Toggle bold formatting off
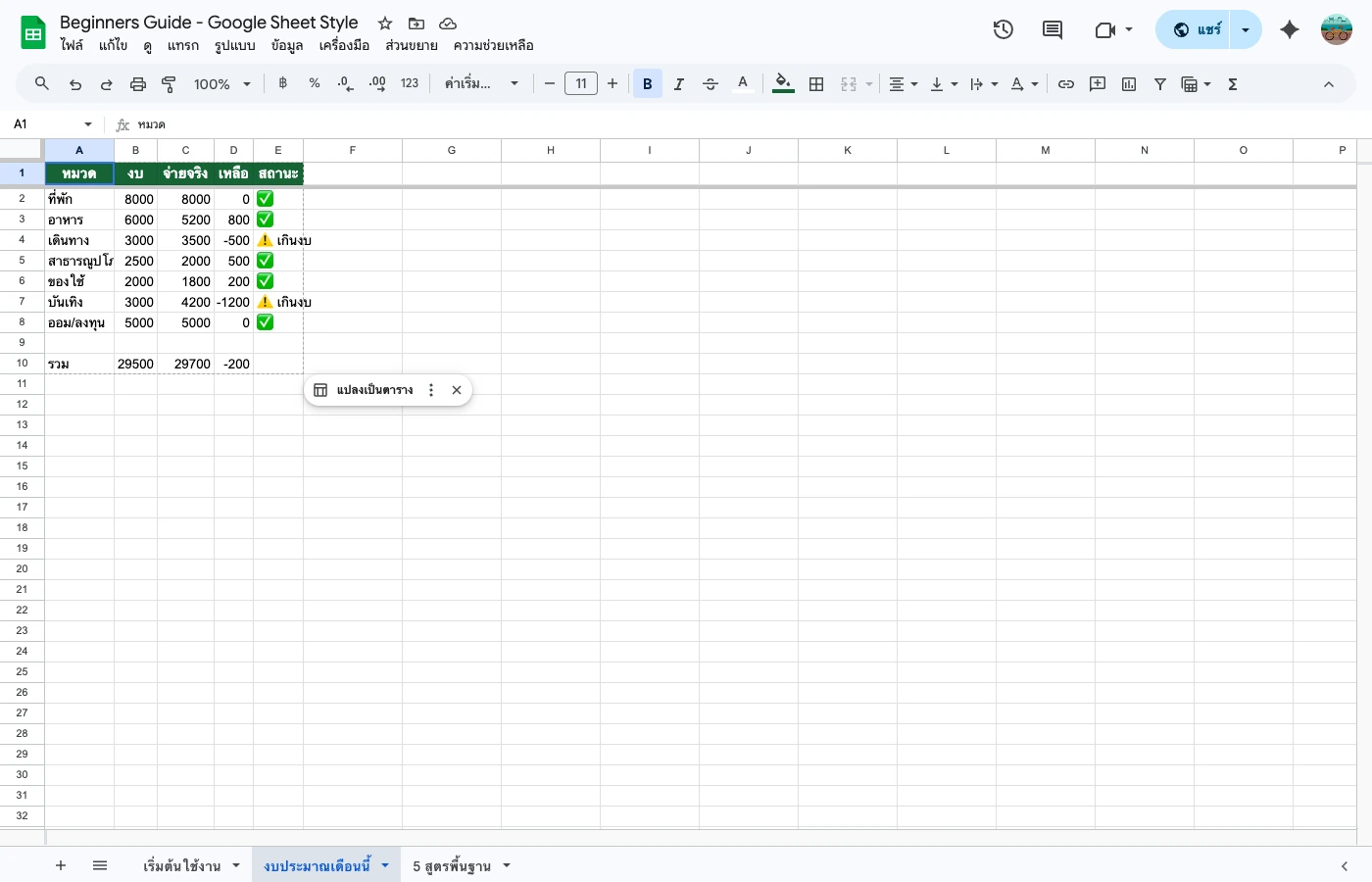Screen dimensions: 1372x882 (648, 83)
